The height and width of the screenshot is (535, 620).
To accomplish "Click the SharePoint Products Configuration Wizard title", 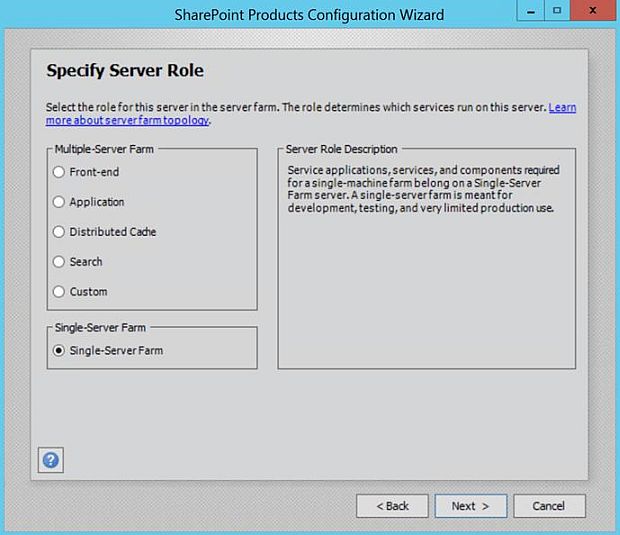I will [309, 15].
